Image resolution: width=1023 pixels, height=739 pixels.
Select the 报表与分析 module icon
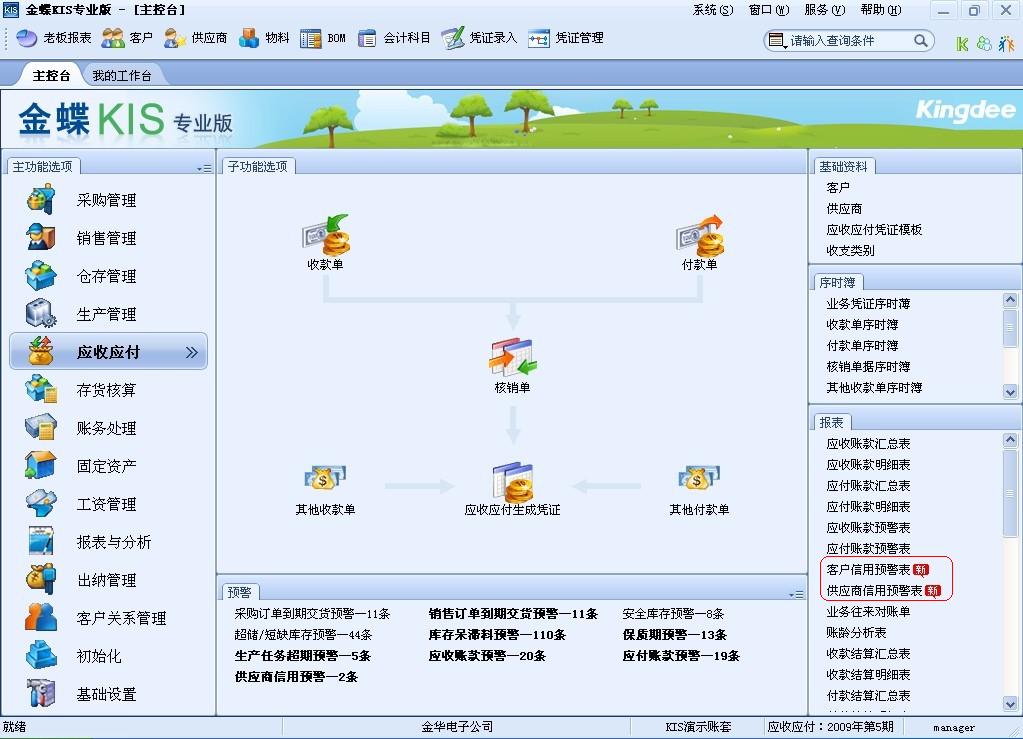(40, 541)
